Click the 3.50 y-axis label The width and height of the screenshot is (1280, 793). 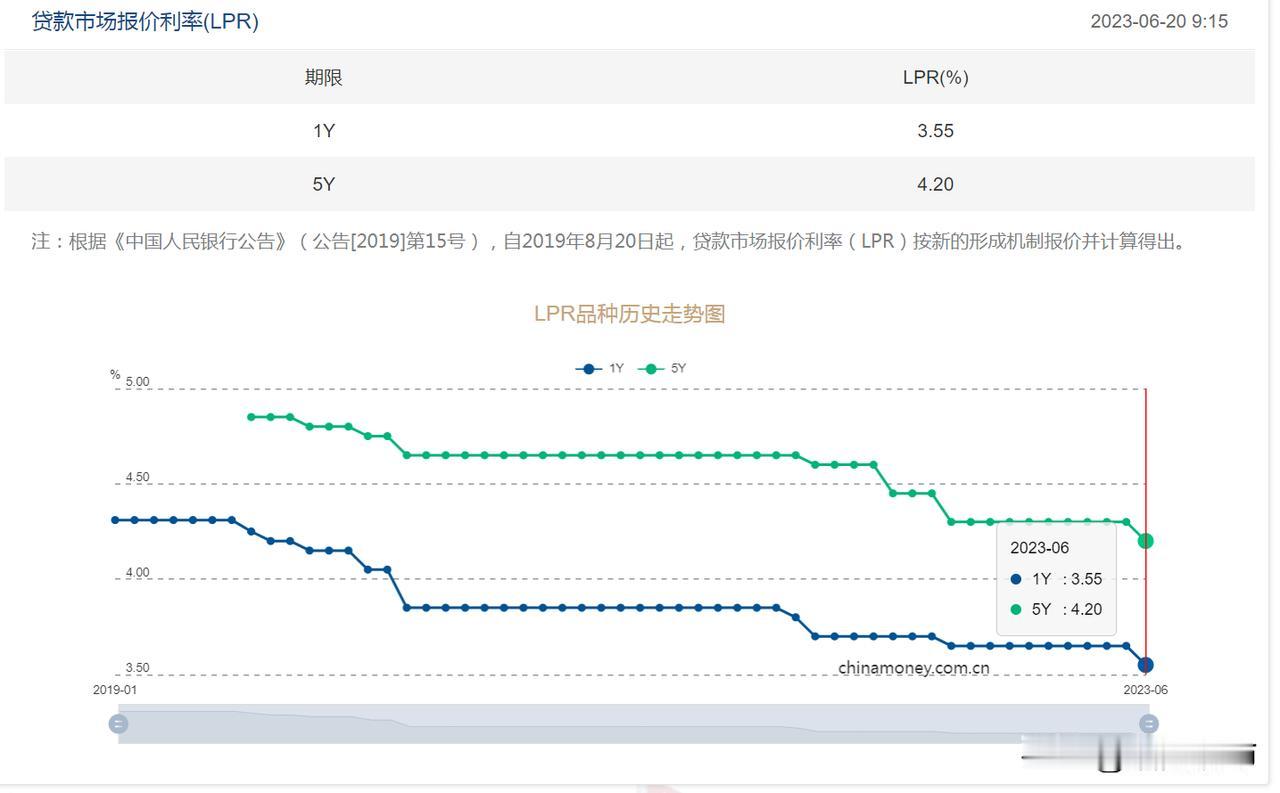pyautogui.click(x=138, y=668)
